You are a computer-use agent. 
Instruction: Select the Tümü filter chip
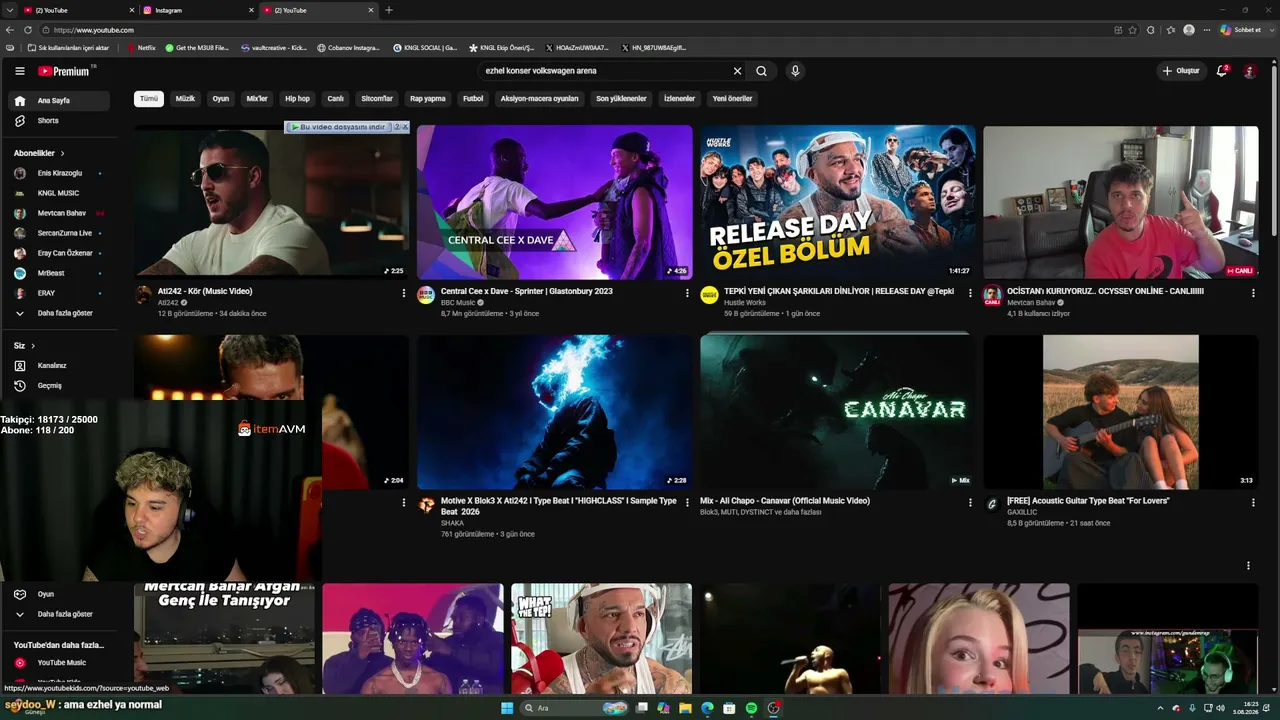(149, 99)
